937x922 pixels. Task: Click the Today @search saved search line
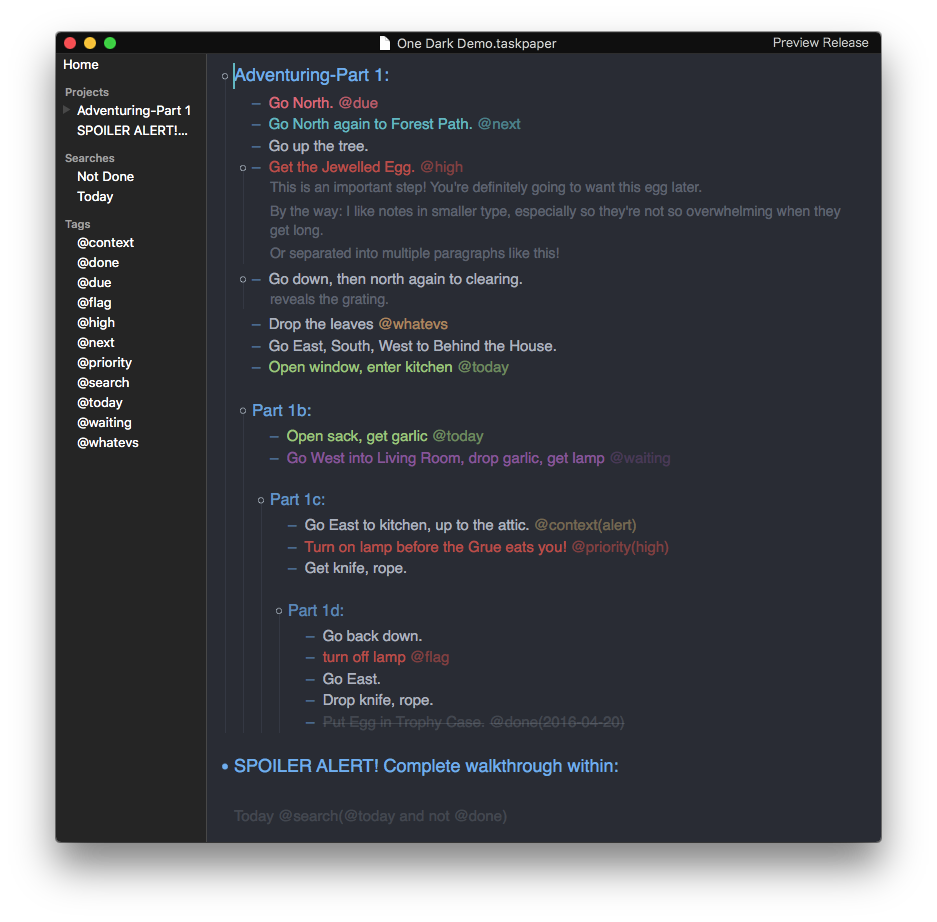coord(370,816)
